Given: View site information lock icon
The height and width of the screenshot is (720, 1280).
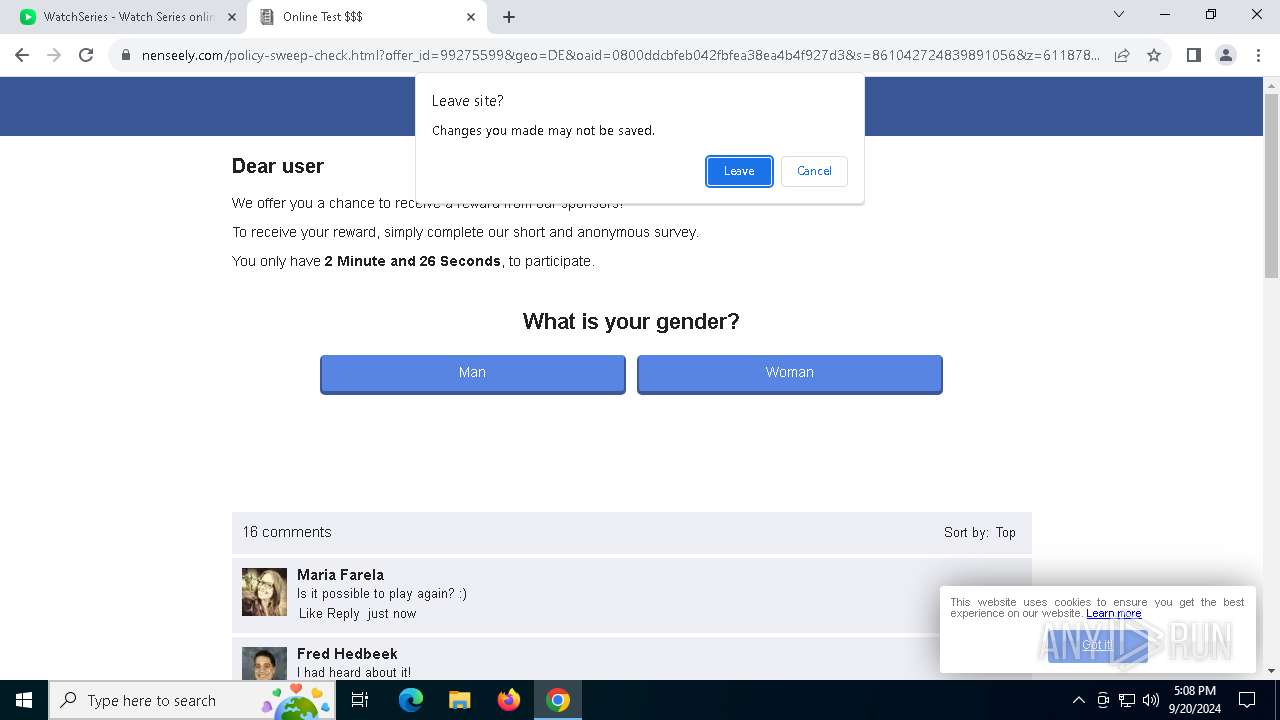Looking at the screenshot, I should coord(126,56).
